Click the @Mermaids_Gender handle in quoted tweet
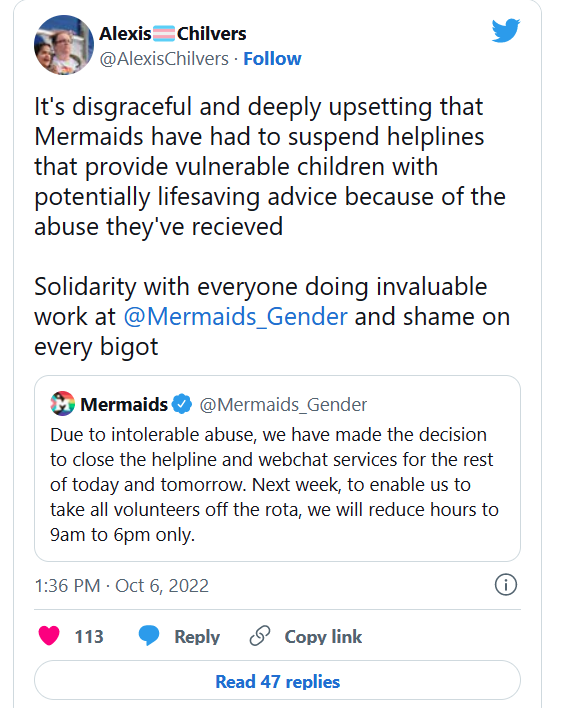The height and width of the screenshot is (708, 564). point(283,405)
